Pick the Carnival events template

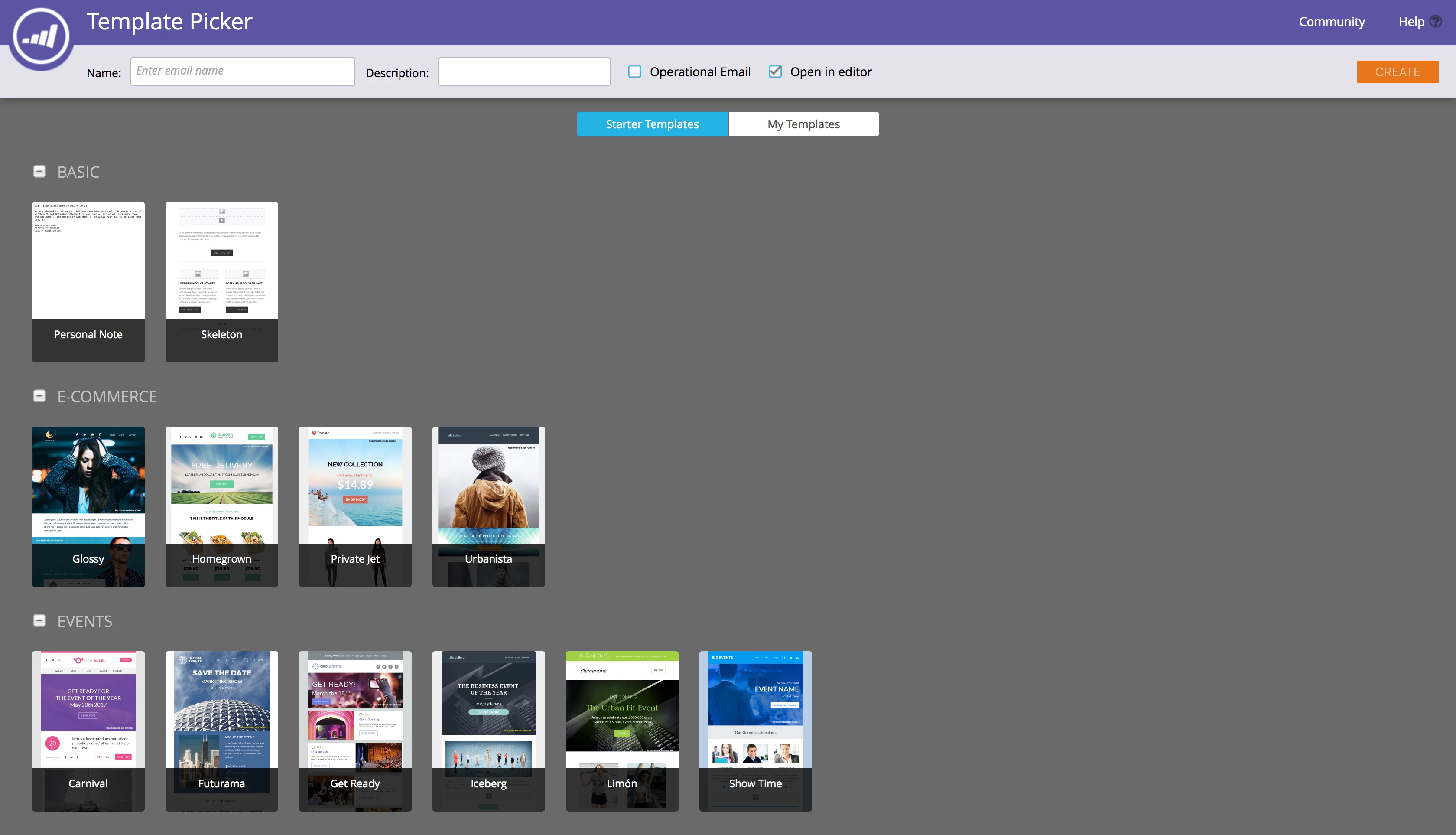click(x=88, y=731)
